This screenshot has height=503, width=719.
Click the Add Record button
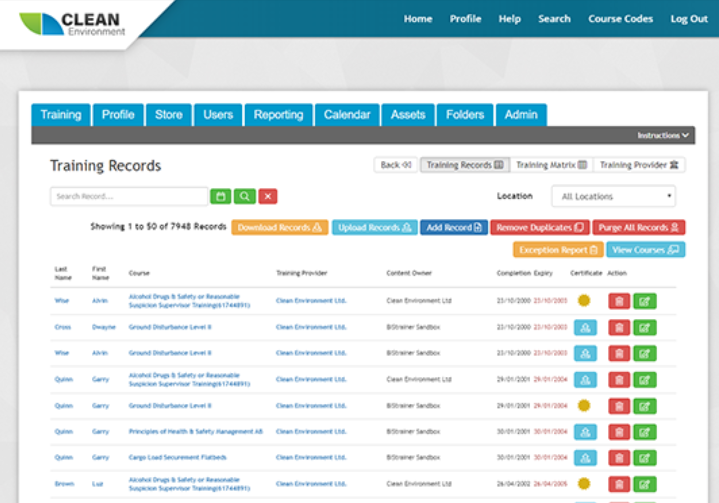454,227
